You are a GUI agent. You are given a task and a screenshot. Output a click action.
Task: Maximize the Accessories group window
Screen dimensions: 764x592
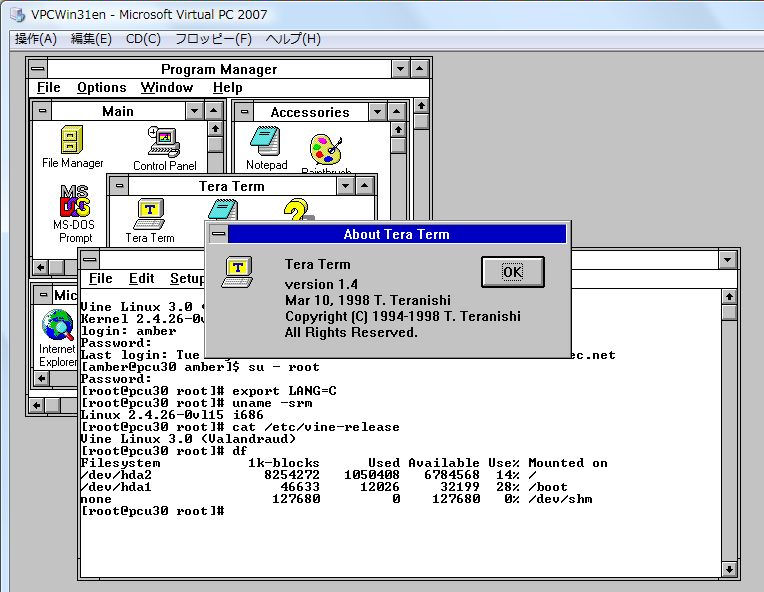[x=396, y=112]
